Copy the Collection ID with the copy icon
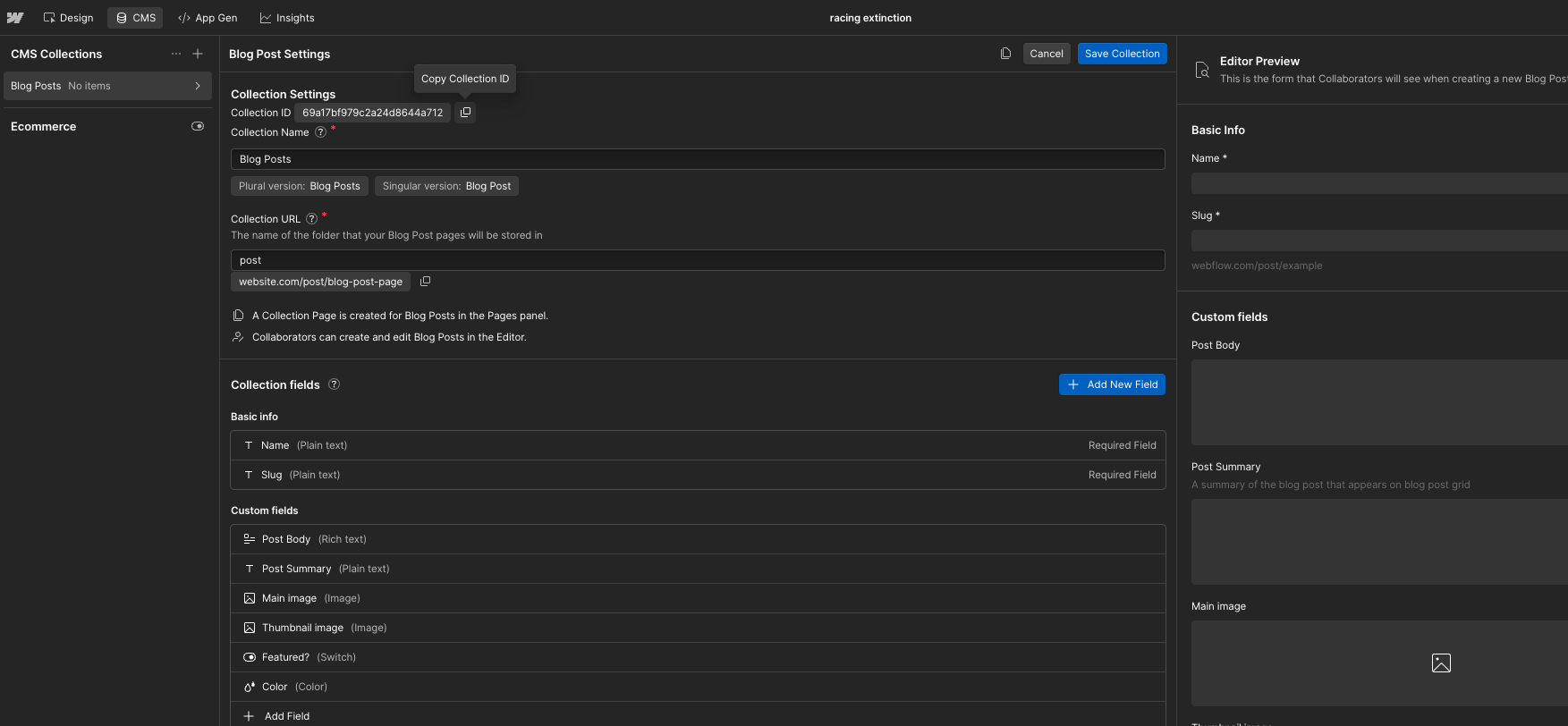Screen dimensions: 1568x726 click(465, 112)
